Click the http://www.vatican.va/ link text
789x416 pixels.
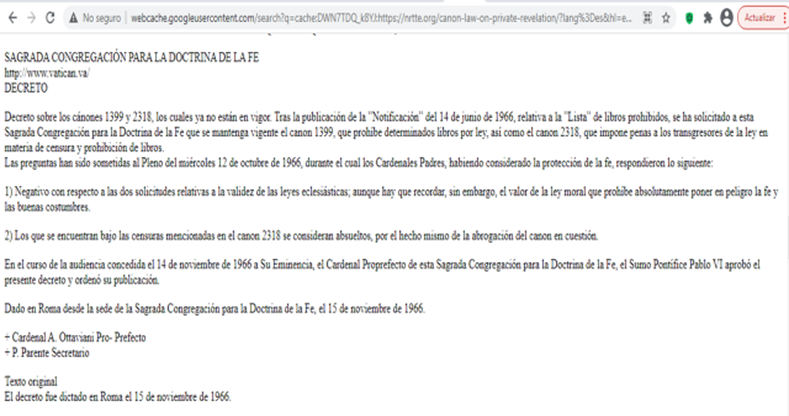pyautogui.click(x=47, y=74)
